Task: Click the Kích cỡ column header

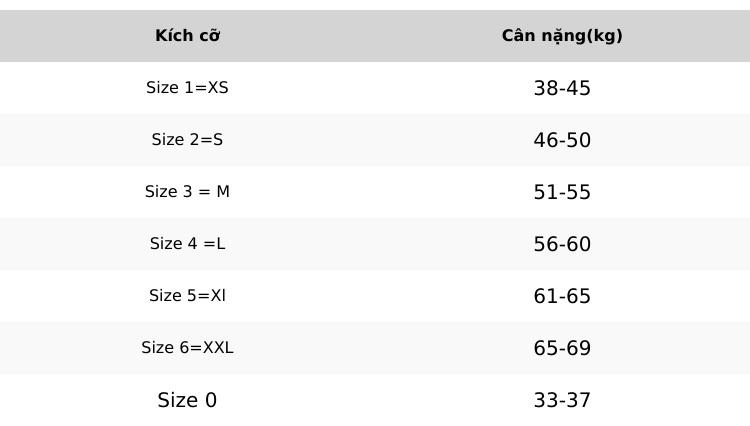Action: tap(188, 36)
